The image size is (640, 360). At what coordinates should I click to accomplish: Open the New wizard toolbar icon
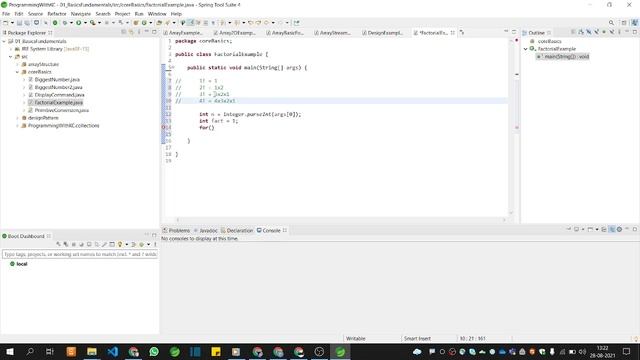pos(5,23)
